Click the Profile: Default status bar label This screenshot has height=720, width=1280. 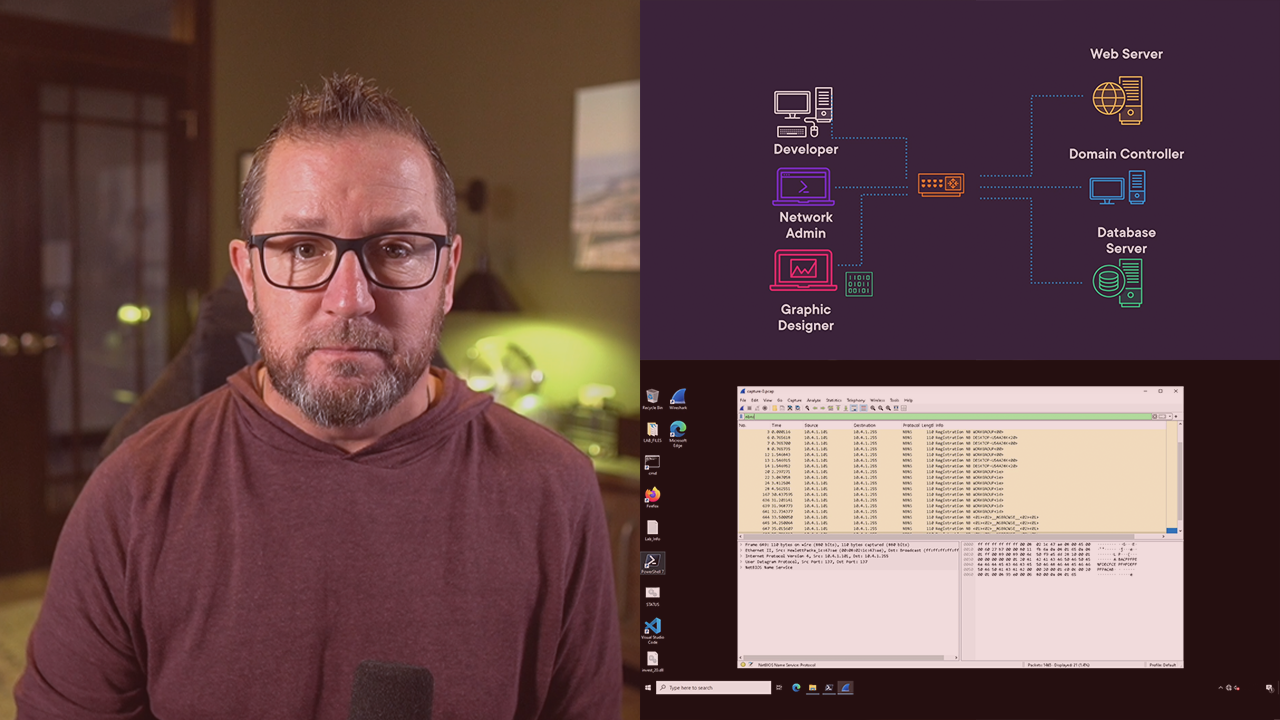click(1162, 664)
